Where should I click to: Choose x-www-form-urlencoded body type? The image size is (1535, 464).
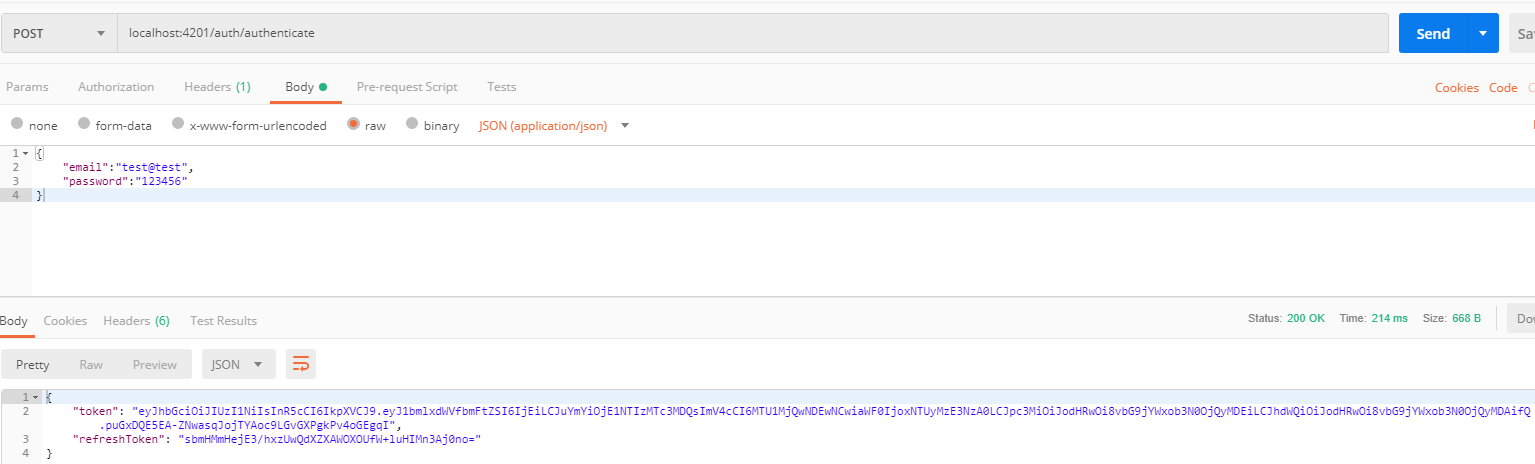pyautogui.click(x=249, y=126)
